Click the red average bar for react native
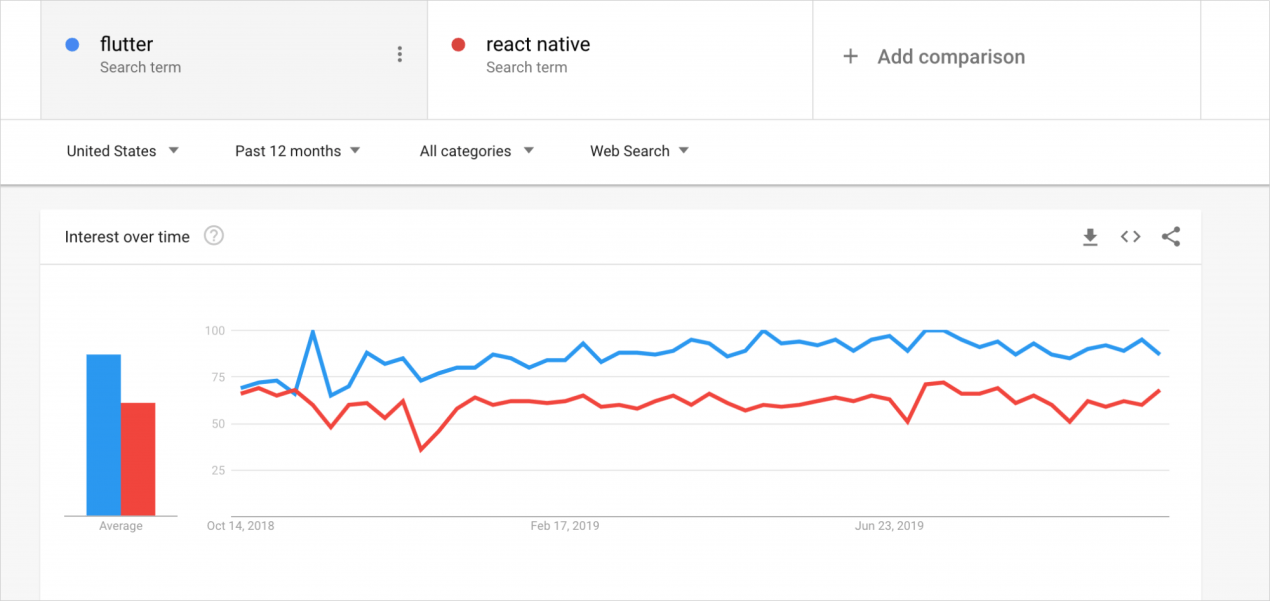Image resolution: width=1270 pixels, height=601 pixels. pos(138,459)
